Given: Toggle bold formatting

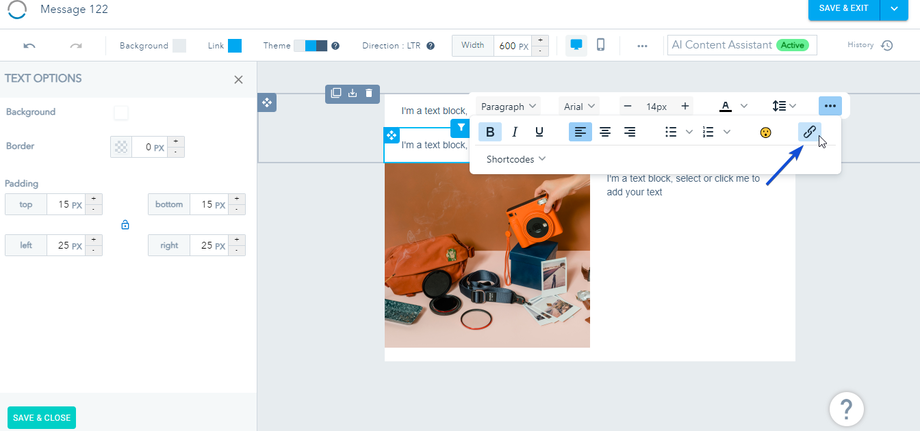Looking at the screenshot, I should (491, 132).
